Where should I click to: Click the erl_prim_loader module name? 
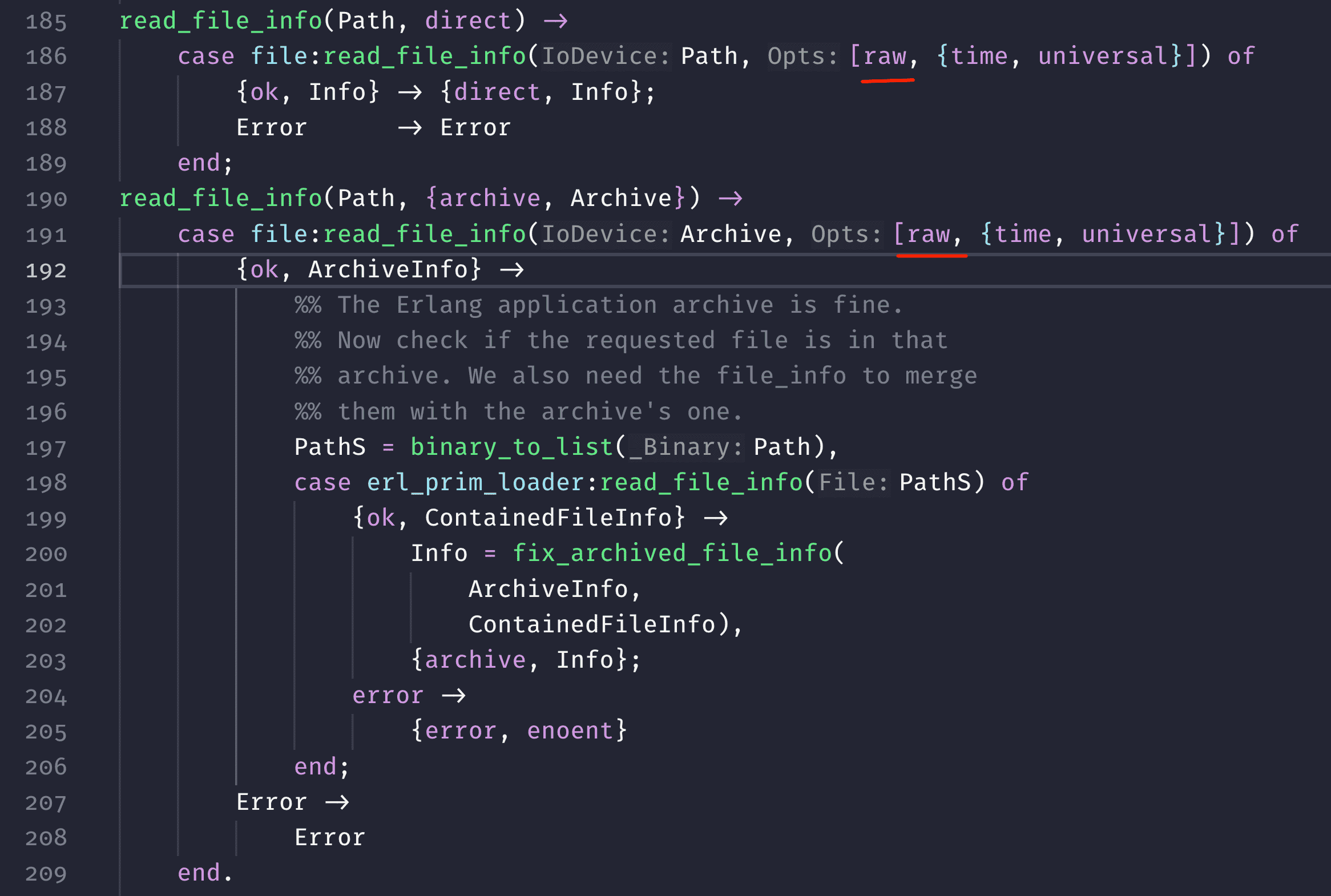pos(475,482)
